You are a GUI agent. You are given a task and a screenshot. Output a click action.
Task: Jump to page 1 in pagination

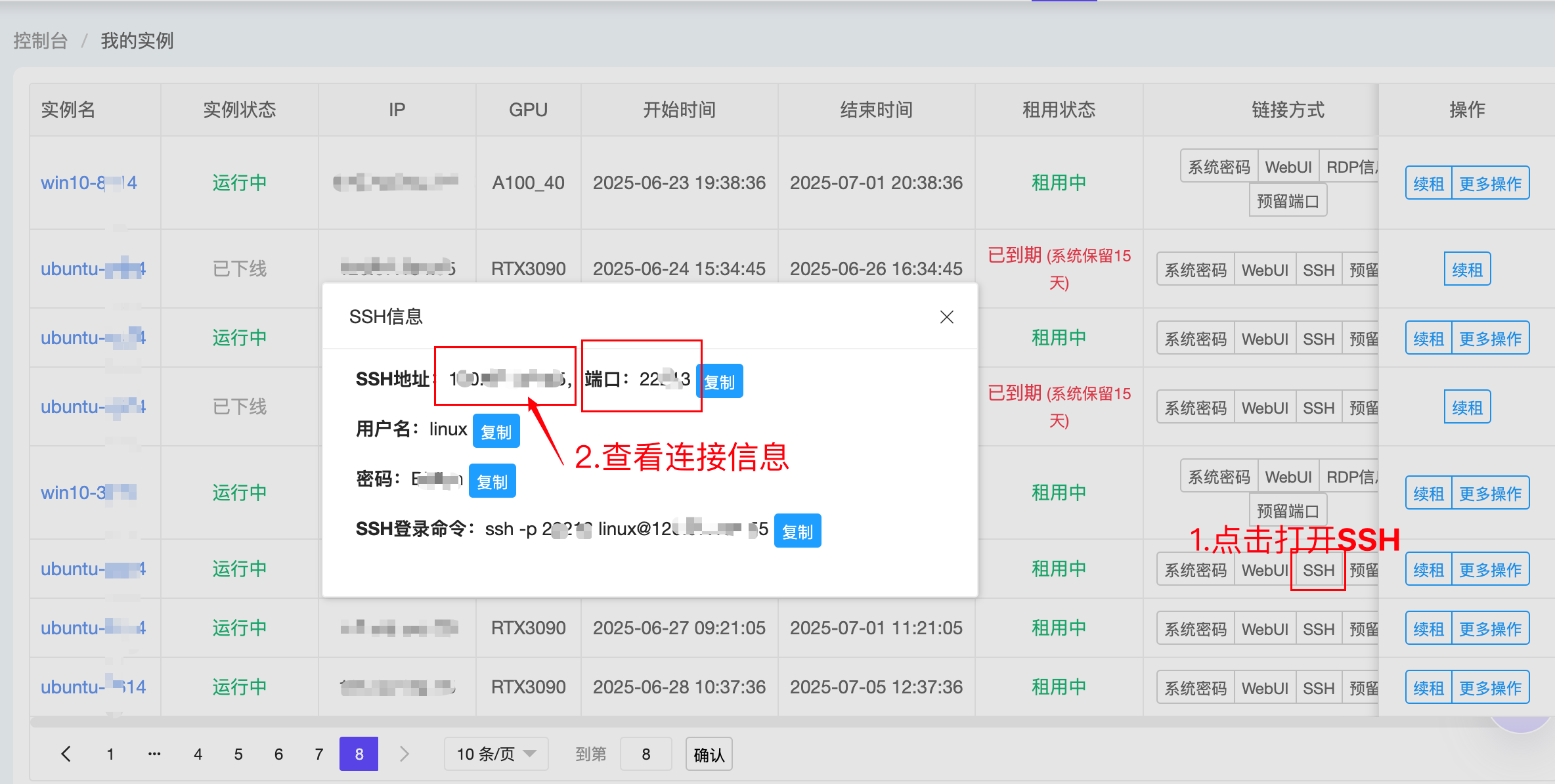coord(110,754)
